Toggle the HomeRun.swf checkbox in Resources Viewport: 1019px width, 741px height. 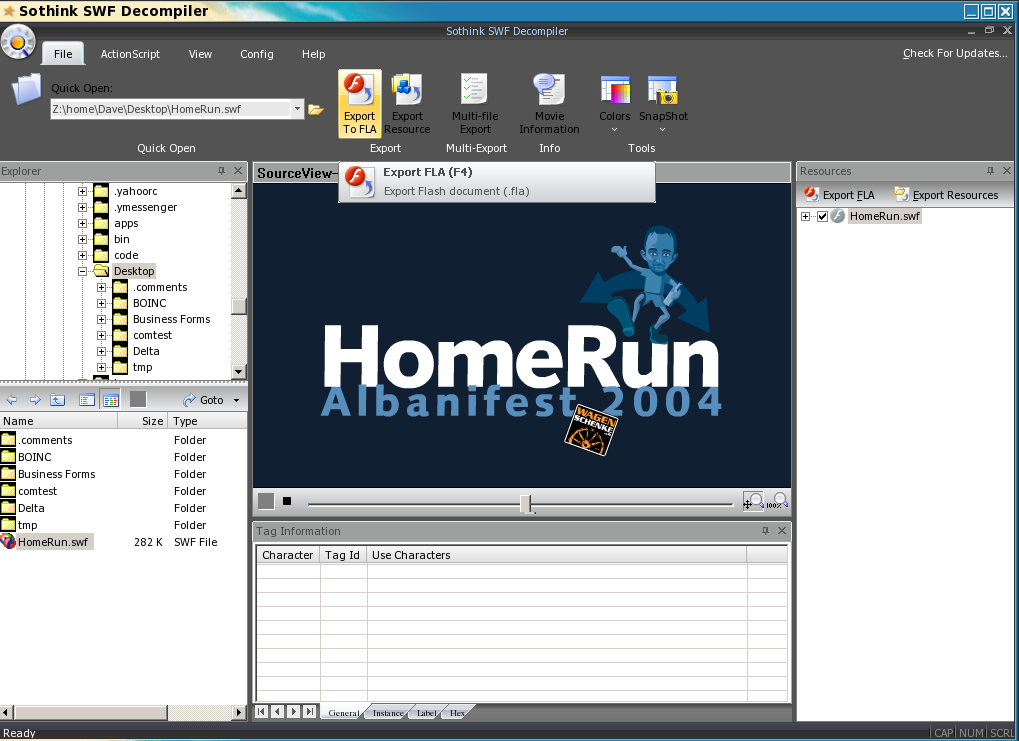coord(822,216)
